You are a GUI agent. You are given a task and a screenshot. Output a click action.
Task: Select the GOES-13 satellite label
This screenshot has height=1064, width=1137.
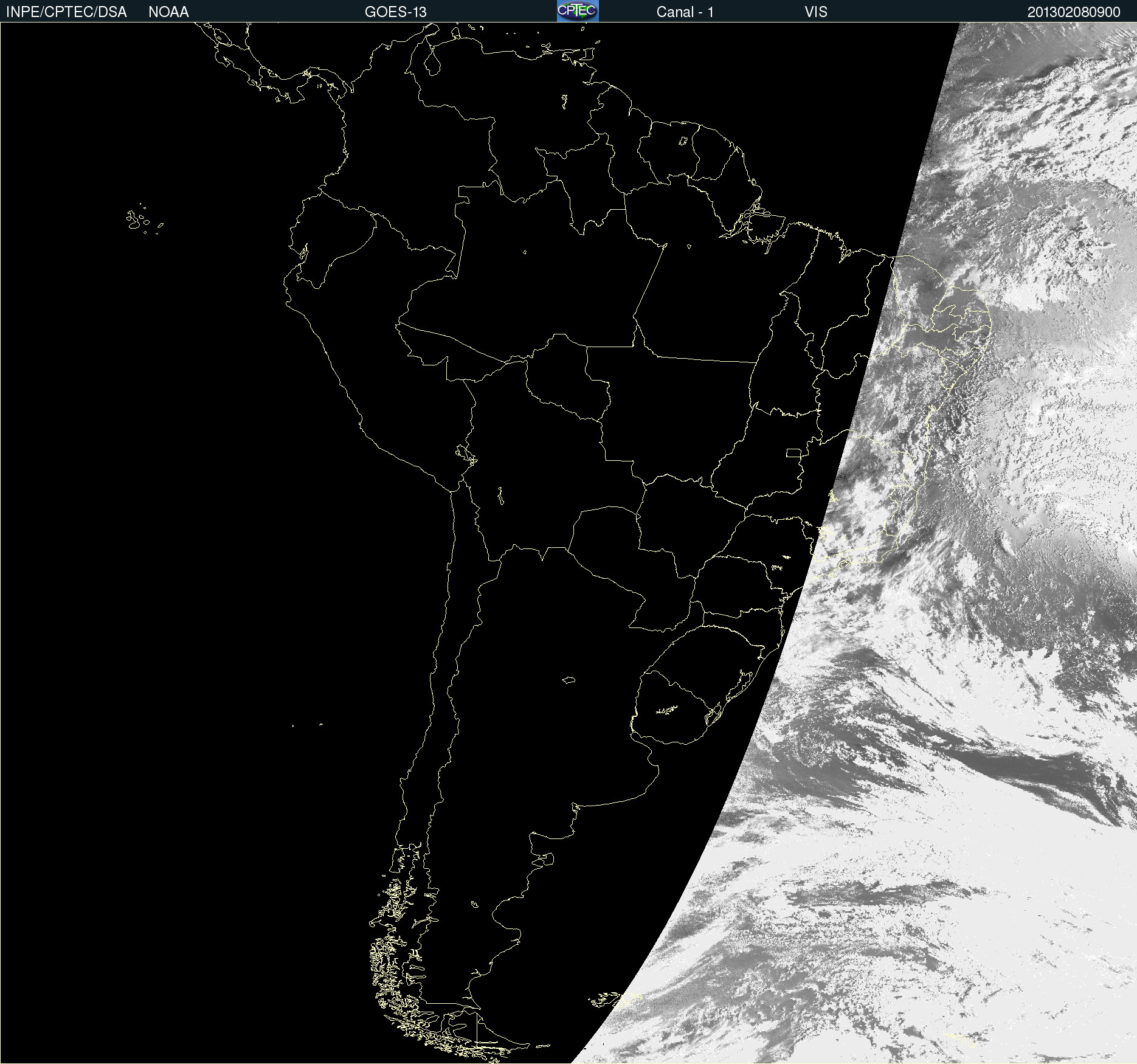(x=396, y=12)
